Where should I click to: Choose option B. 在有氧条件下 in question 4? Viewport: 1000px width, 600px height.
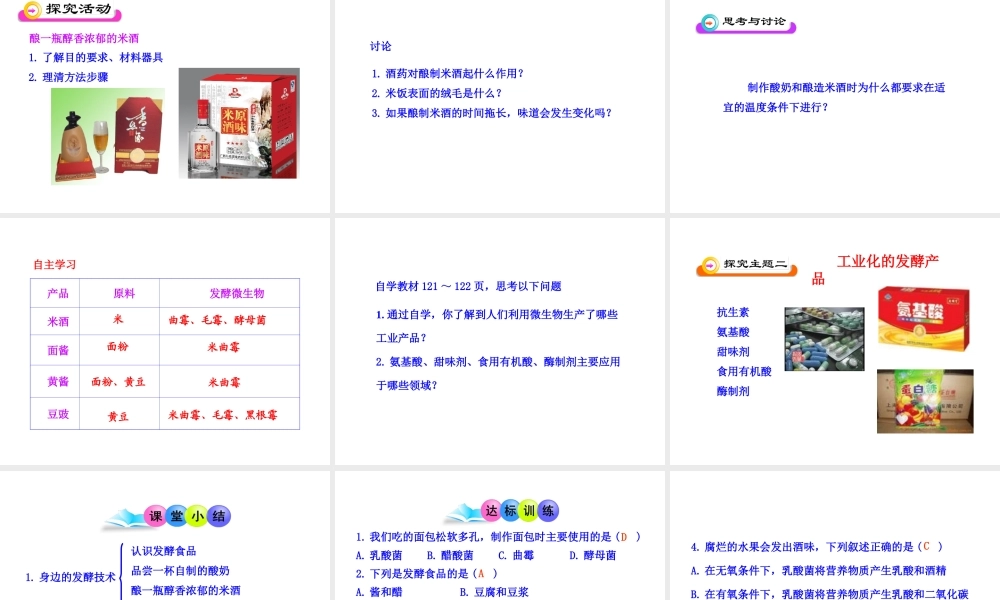[829, 594]
